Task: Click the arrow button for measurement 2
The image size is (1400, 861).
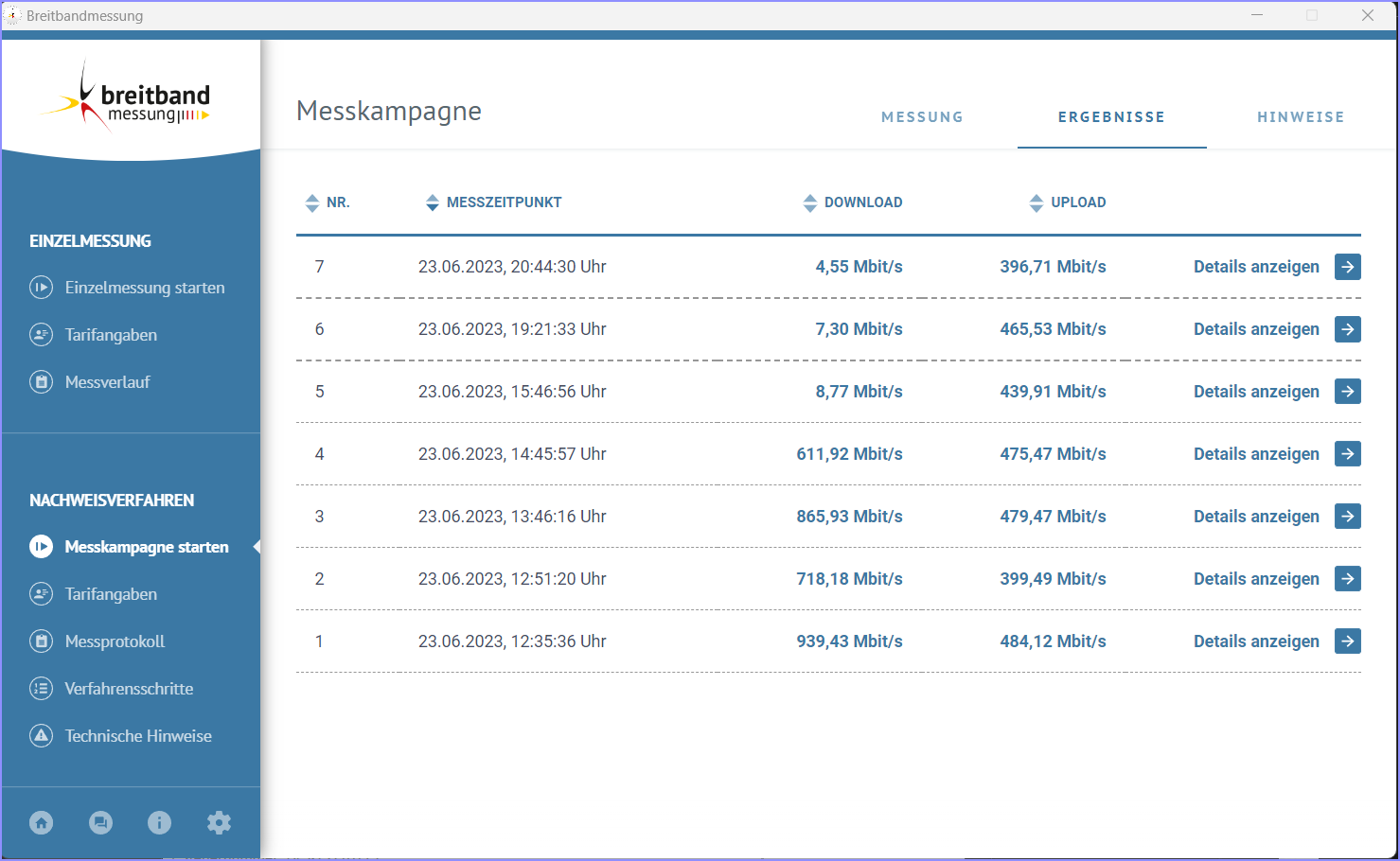Action: 1348,579
